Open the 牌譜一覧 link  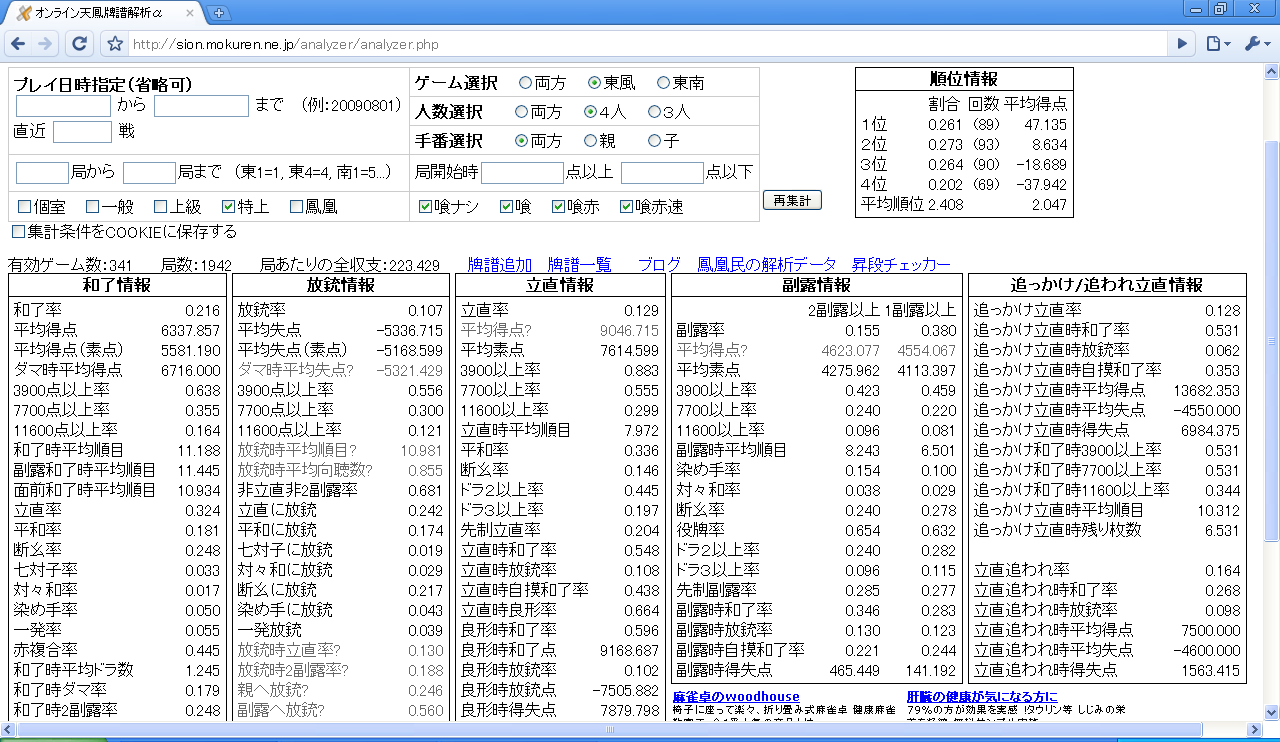tap(580, 265)
